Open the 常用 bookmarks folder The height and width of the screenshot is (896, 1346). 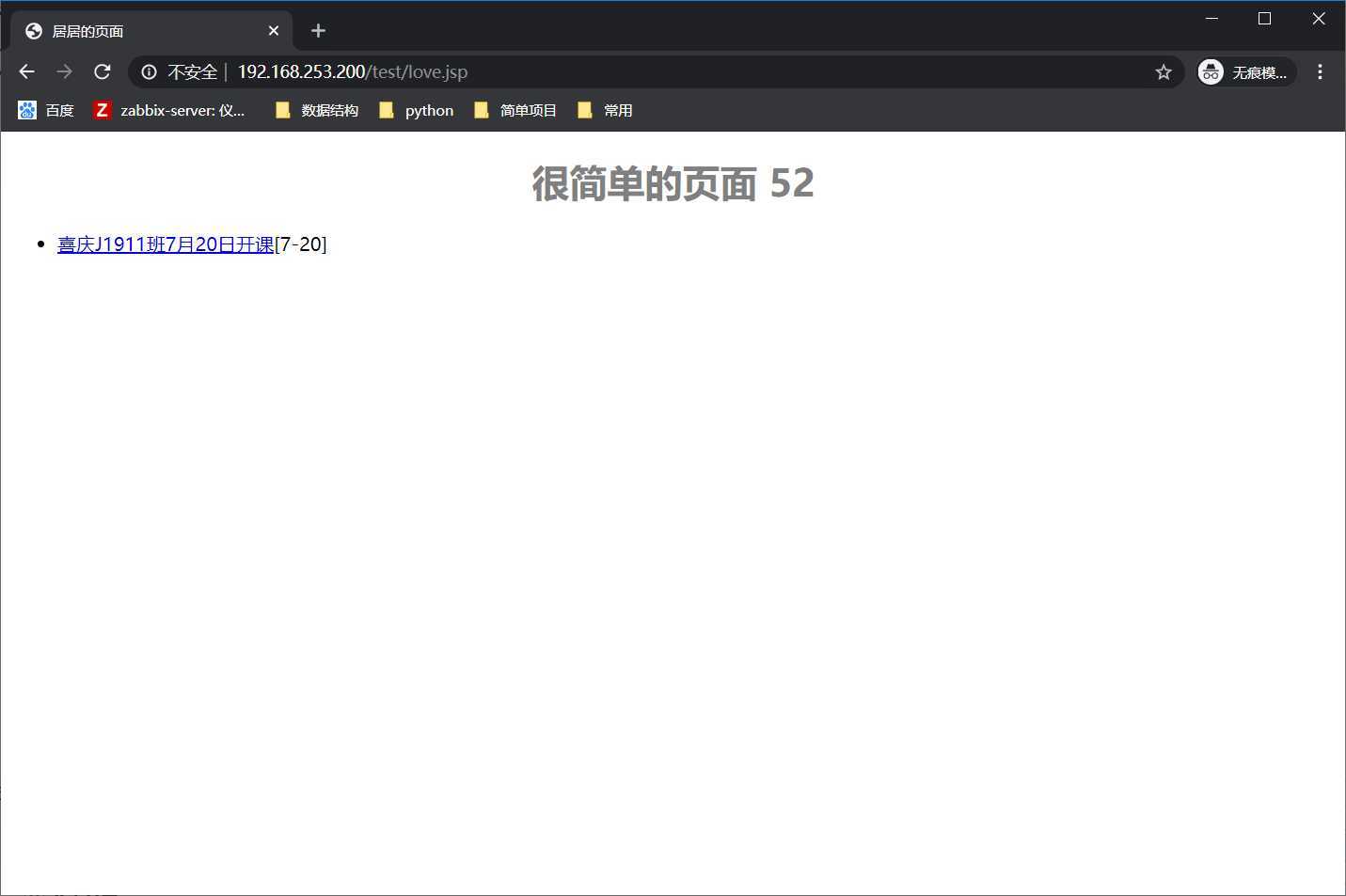(605, 110)
